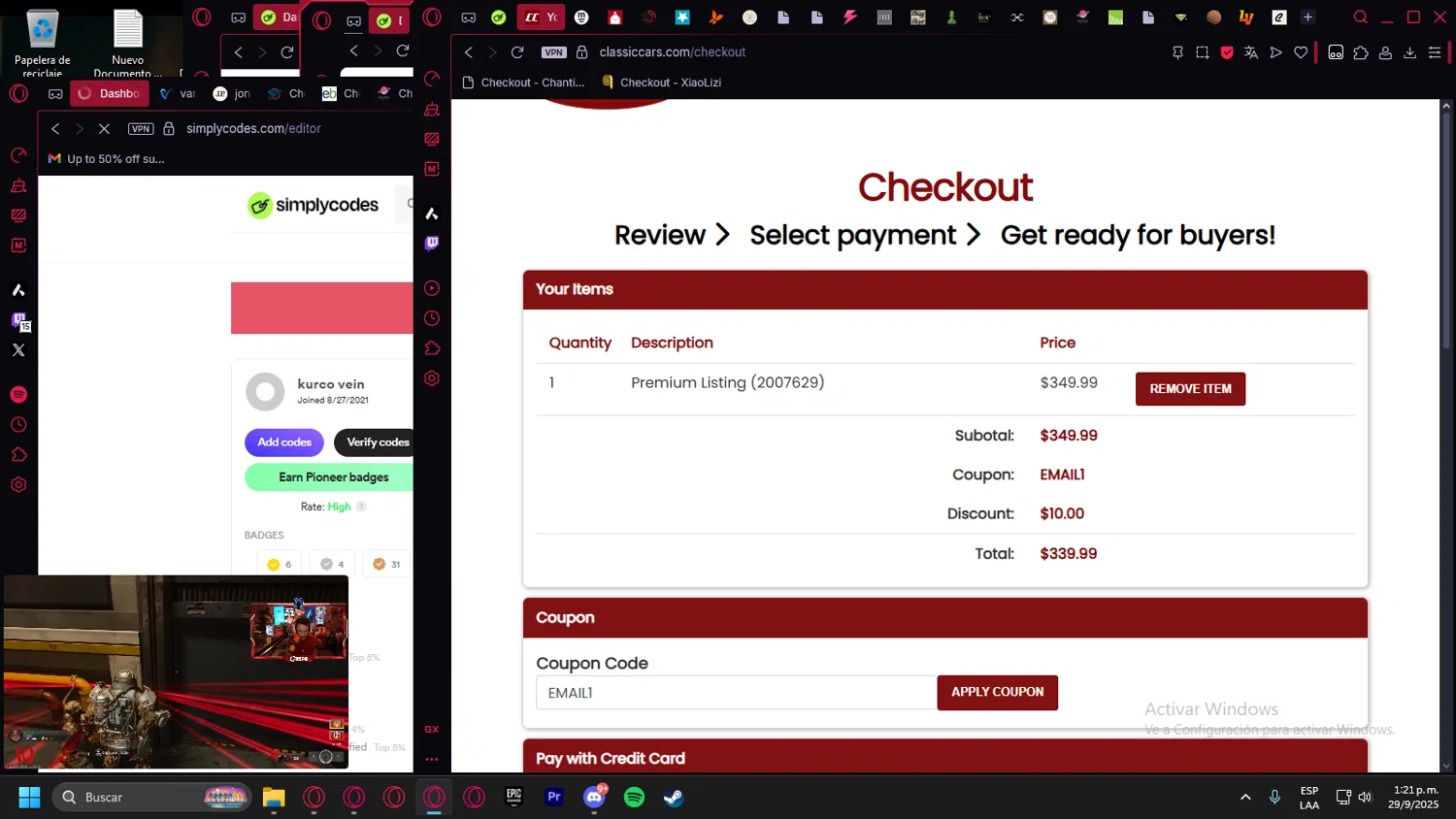
Task: Open Papelera de reciclaje desktop icon
Action: [x=43, y=43]
